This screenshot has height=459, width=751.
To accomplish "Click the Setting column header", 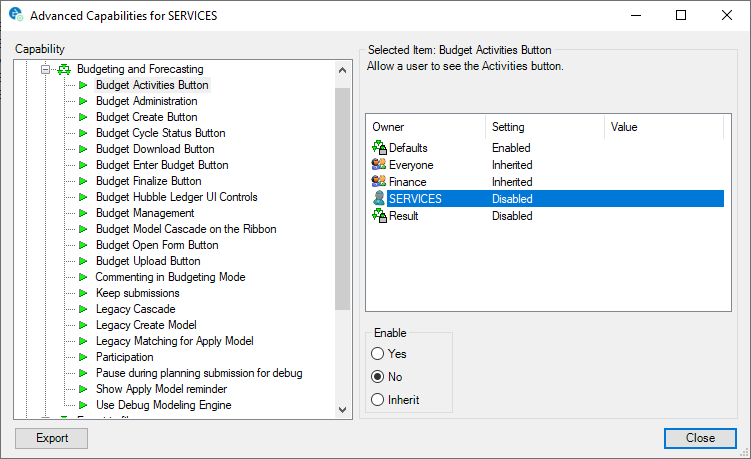I will pos(544,127).
